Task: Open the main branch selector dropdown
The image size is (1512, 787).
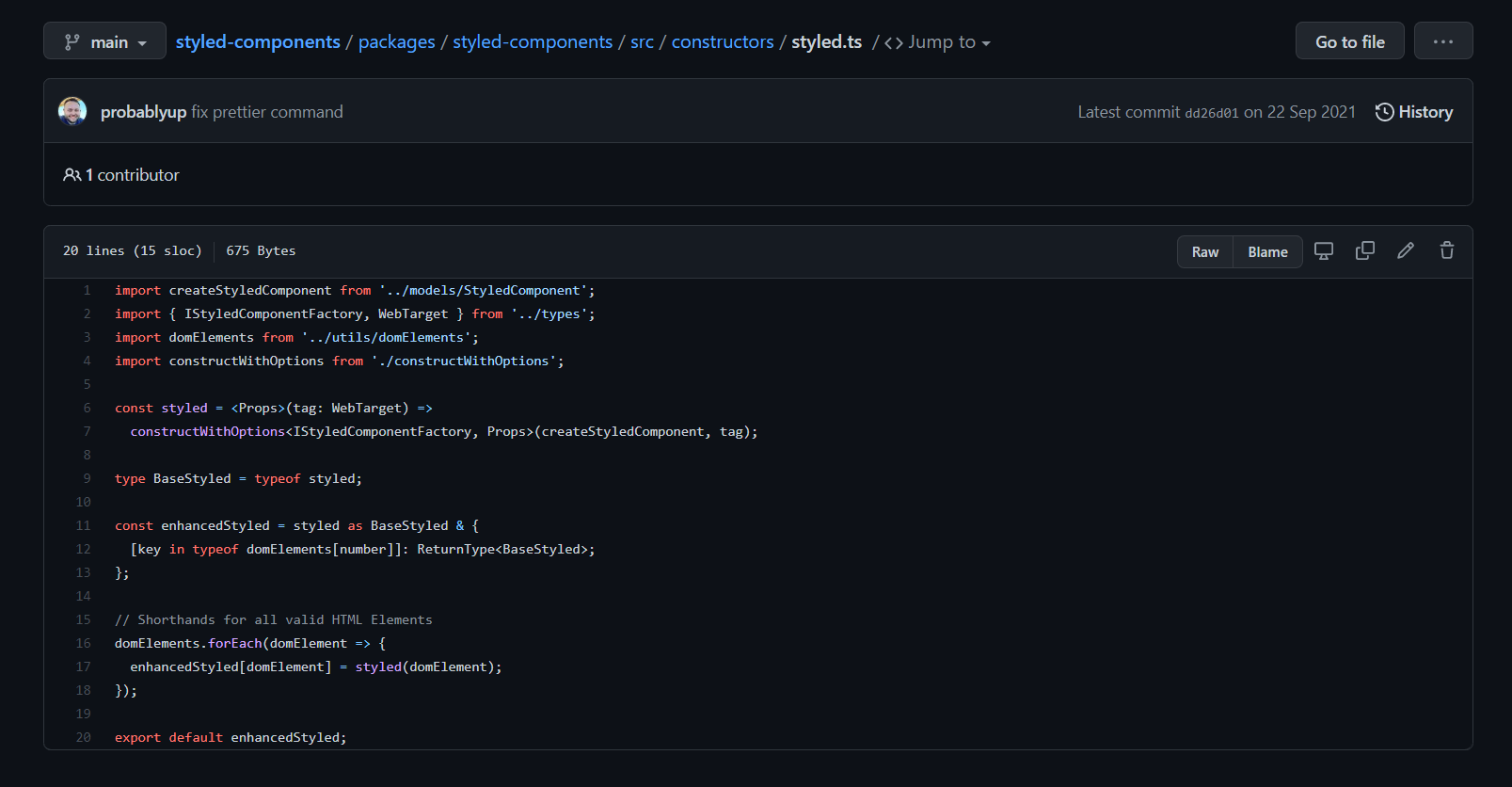Action: pos(104,41)
